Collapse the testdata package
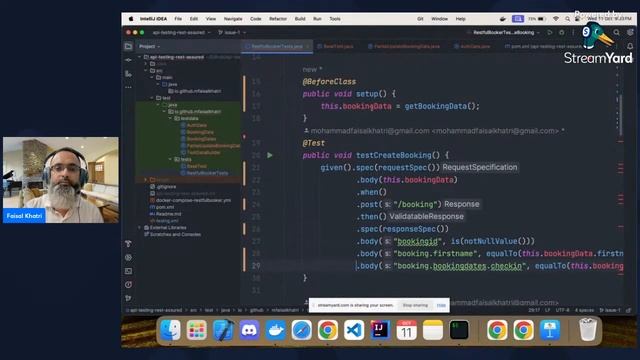Image resolution: width=640 pixels, height=360 pixels. (171, 118)
